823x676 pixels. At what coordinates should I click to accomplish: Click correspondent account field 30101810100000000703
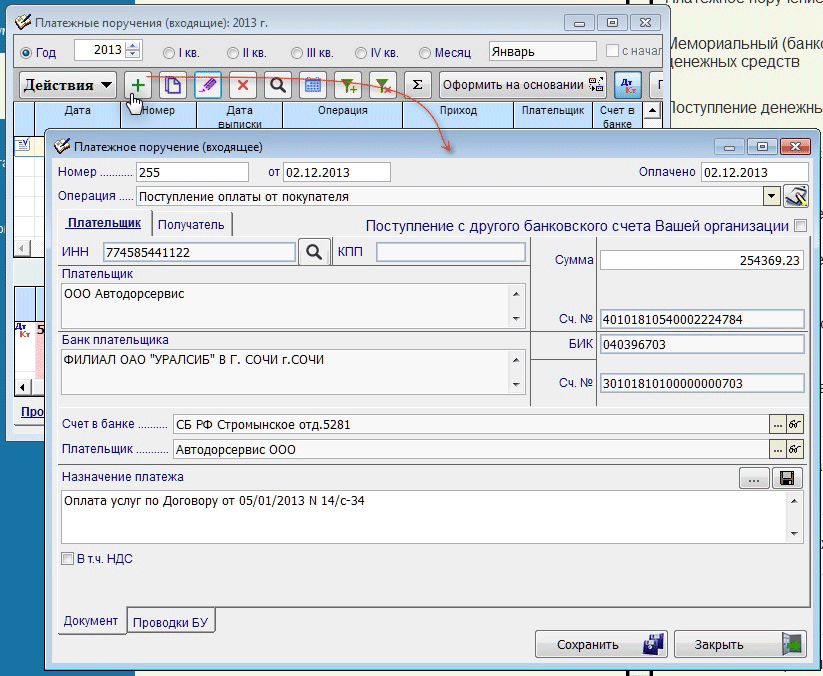pyautogui.click(x=702, y=383)
